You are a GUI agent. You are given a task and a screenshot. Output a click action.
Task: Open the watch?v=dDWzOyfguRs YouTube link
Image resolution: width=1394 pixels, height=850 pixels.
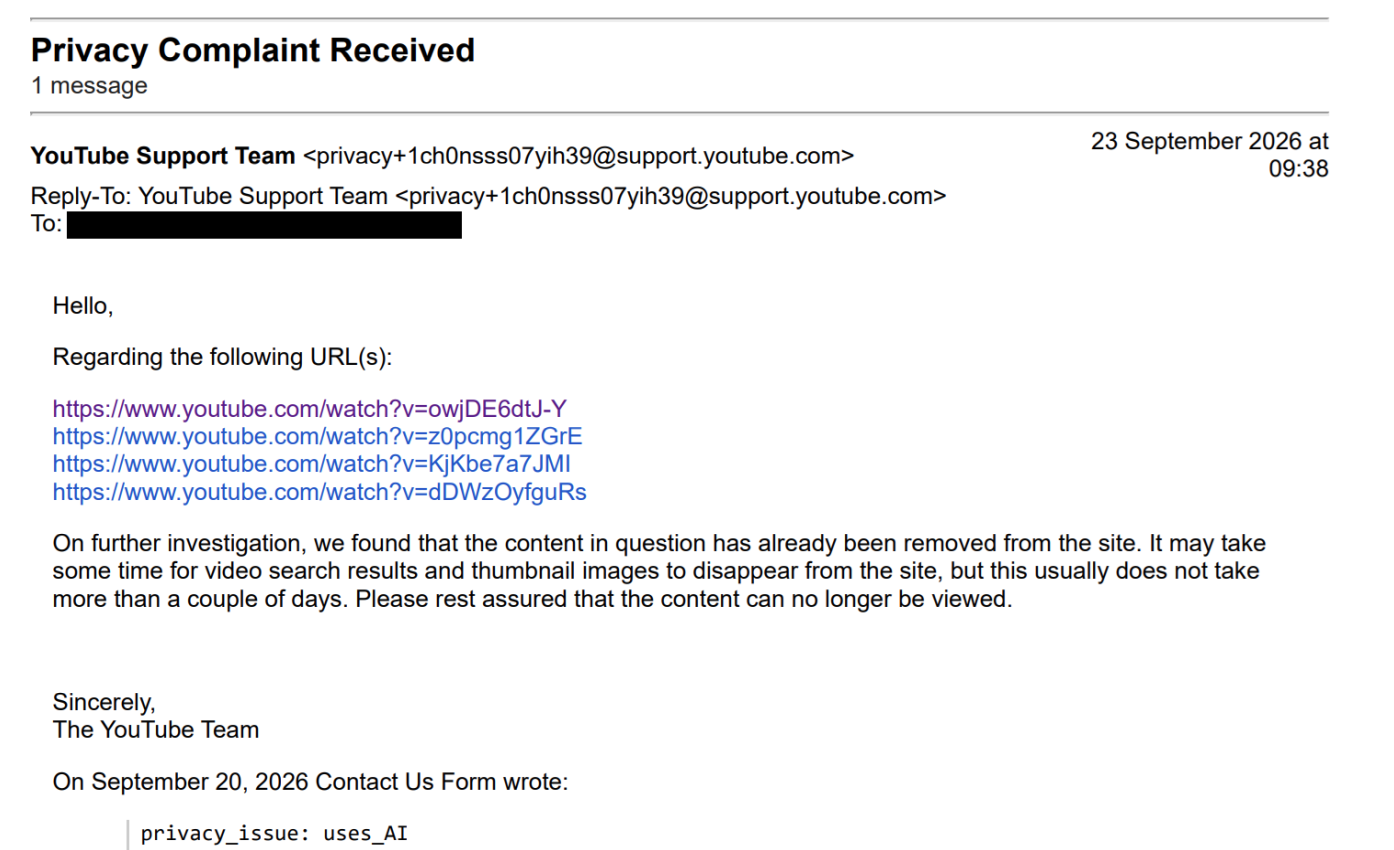pos(319,493)
